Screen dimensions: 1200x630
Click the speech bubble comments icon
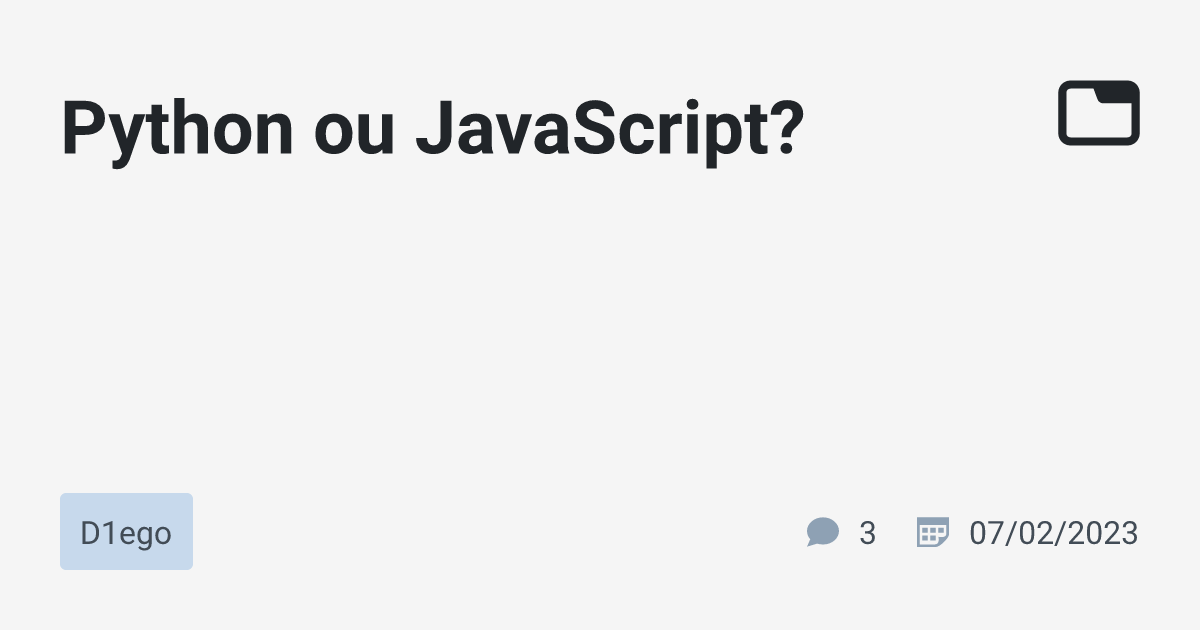[x=823, y=532]
